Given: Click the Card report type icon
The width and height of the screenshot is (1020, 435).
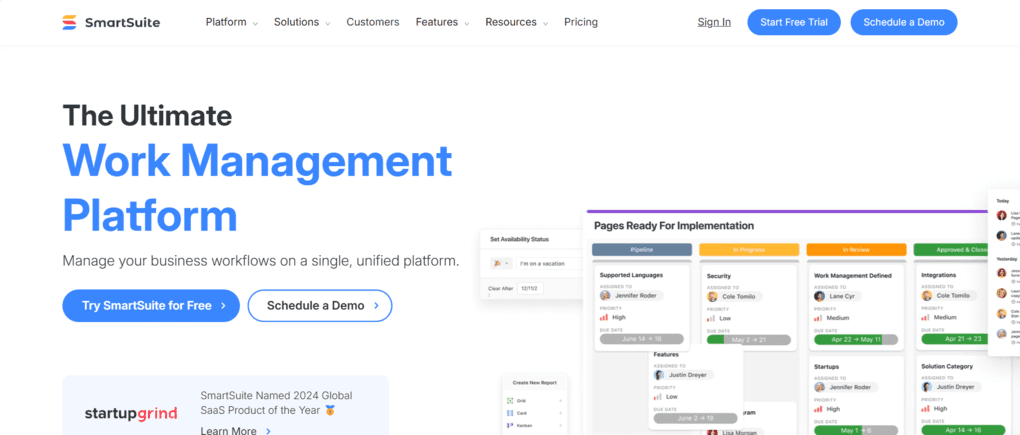Looking at the screenshot, I should (509, 413).
